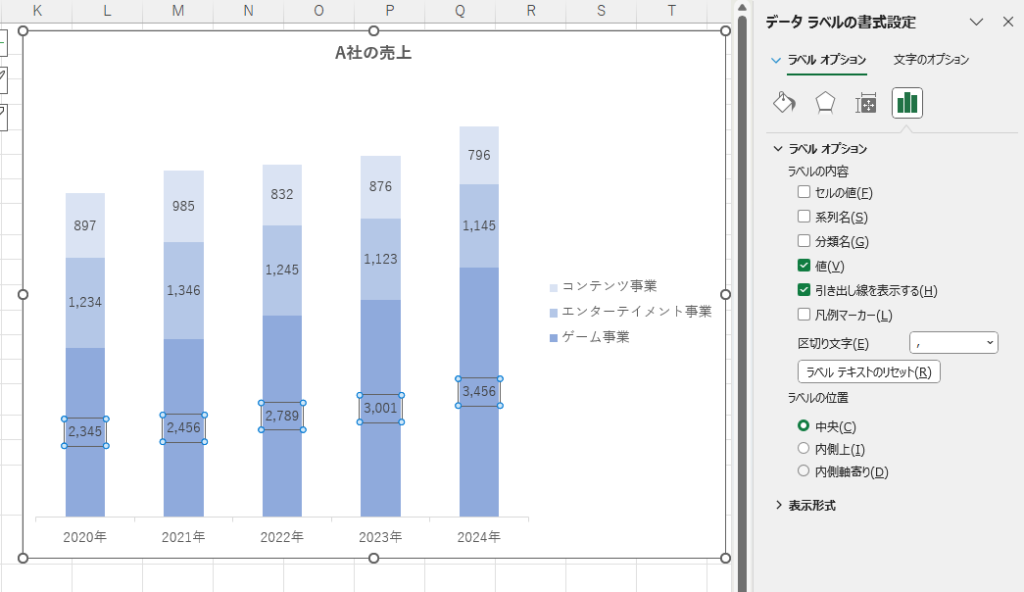This screenshot has height=592, width=1024.
Task: Open the 区切り文字 dropdown
Action: pos(953,343)
